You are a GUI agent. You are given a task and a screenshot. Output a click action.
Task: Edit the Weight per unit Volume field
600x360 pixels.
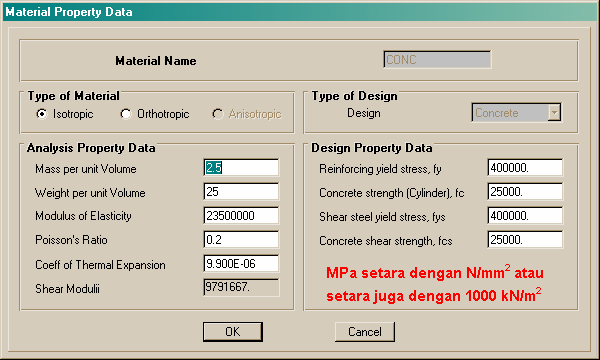point(241,192)
